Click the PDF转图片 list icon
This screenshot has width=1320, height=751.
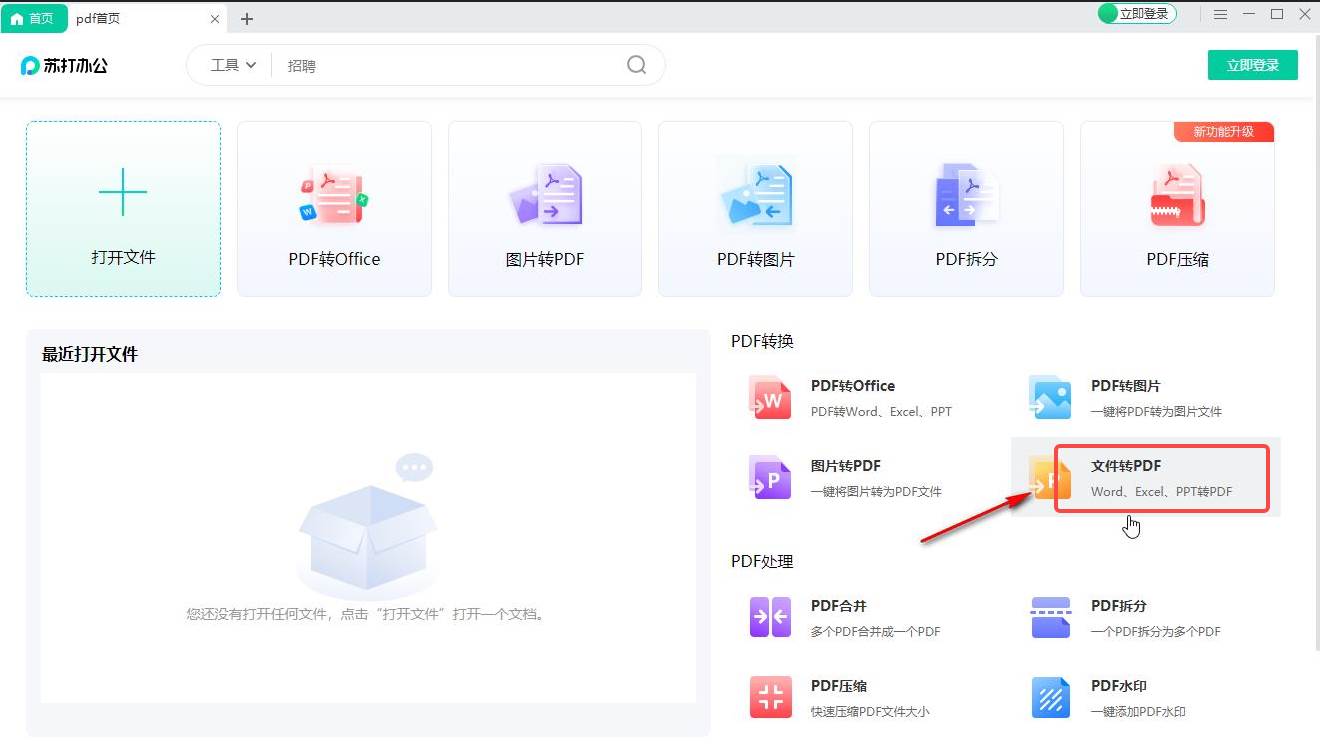[1050, 397]
